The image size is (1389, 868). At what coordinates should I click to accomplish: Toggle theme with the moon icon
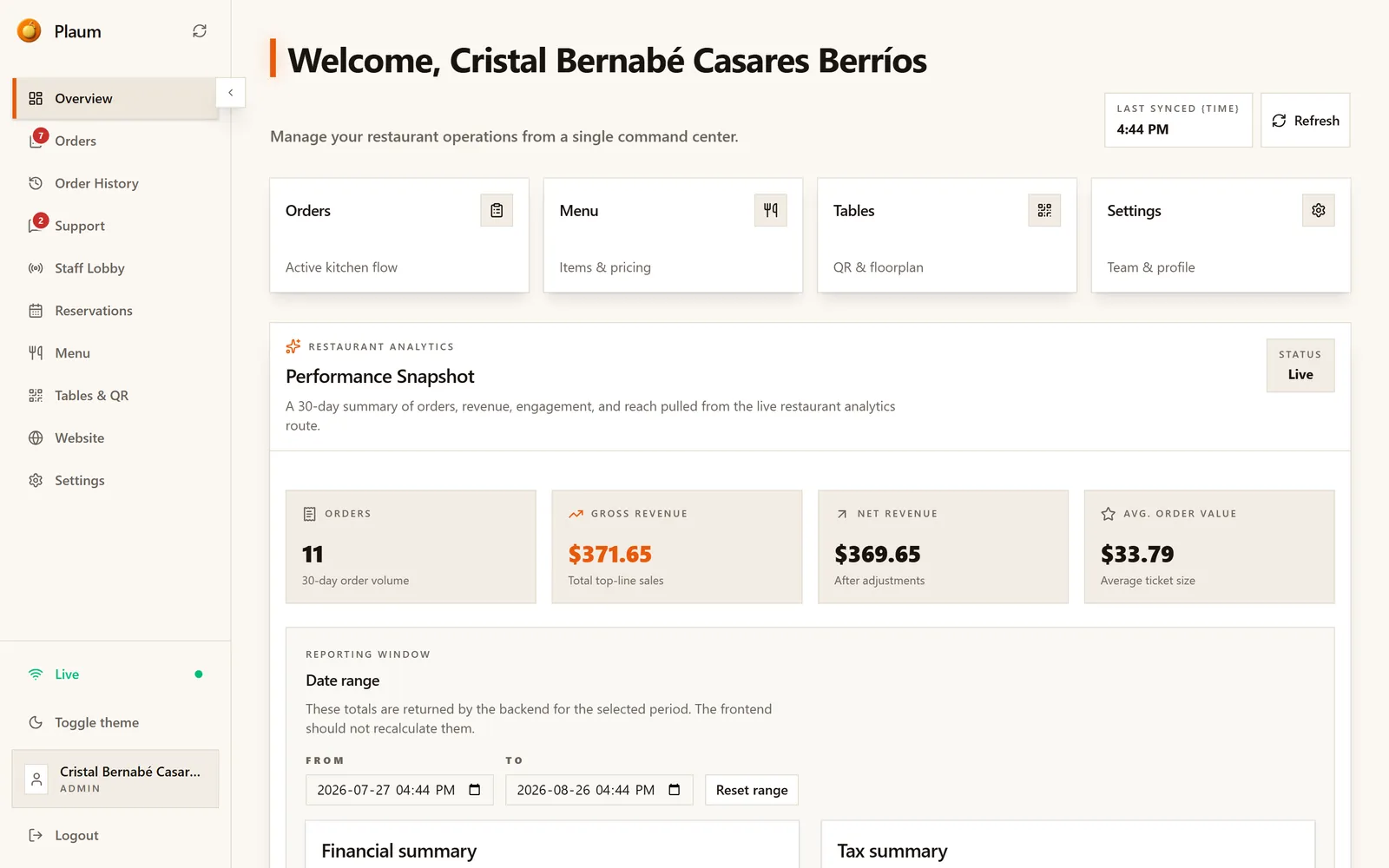(36, 722)
